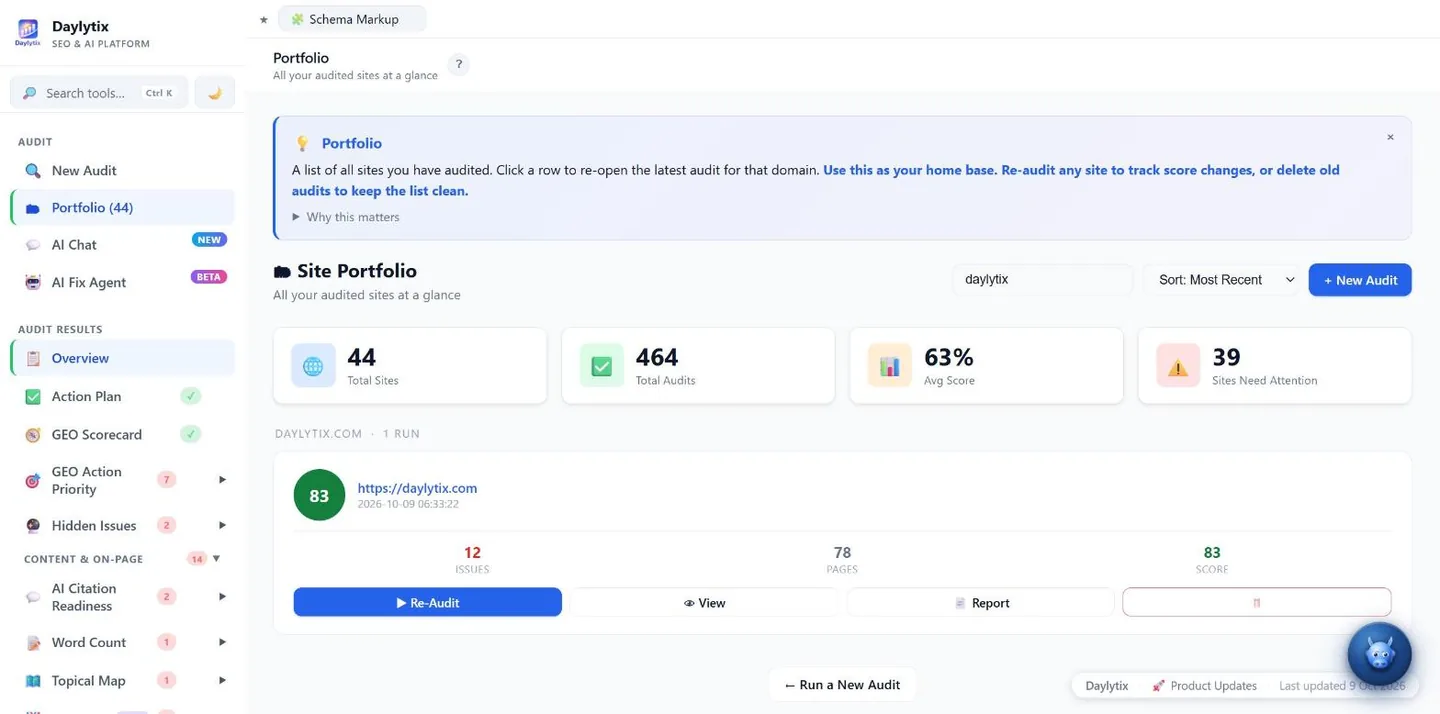Click the BETA badge on AI Fix Agent
The image size is (1440, 714).
pyautogui.click(x=209, y=277)
